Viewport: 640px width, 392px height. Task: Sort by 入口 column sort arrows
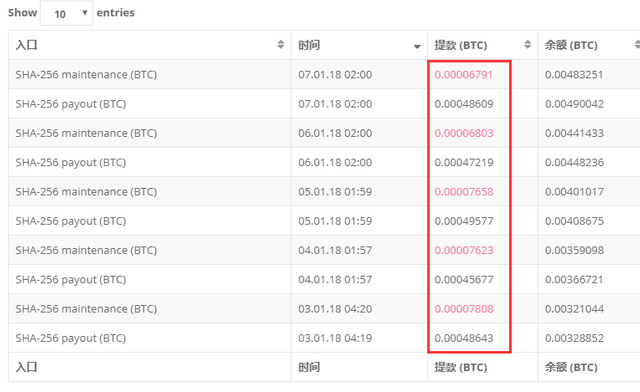281,45
